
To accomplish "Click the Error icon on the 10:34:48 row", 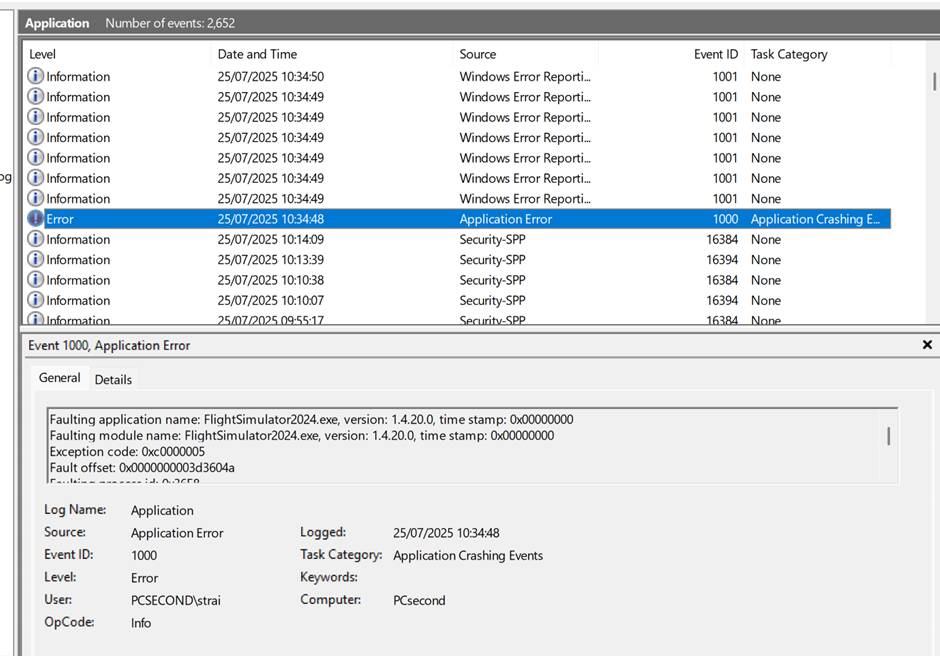I will (35, 218).
